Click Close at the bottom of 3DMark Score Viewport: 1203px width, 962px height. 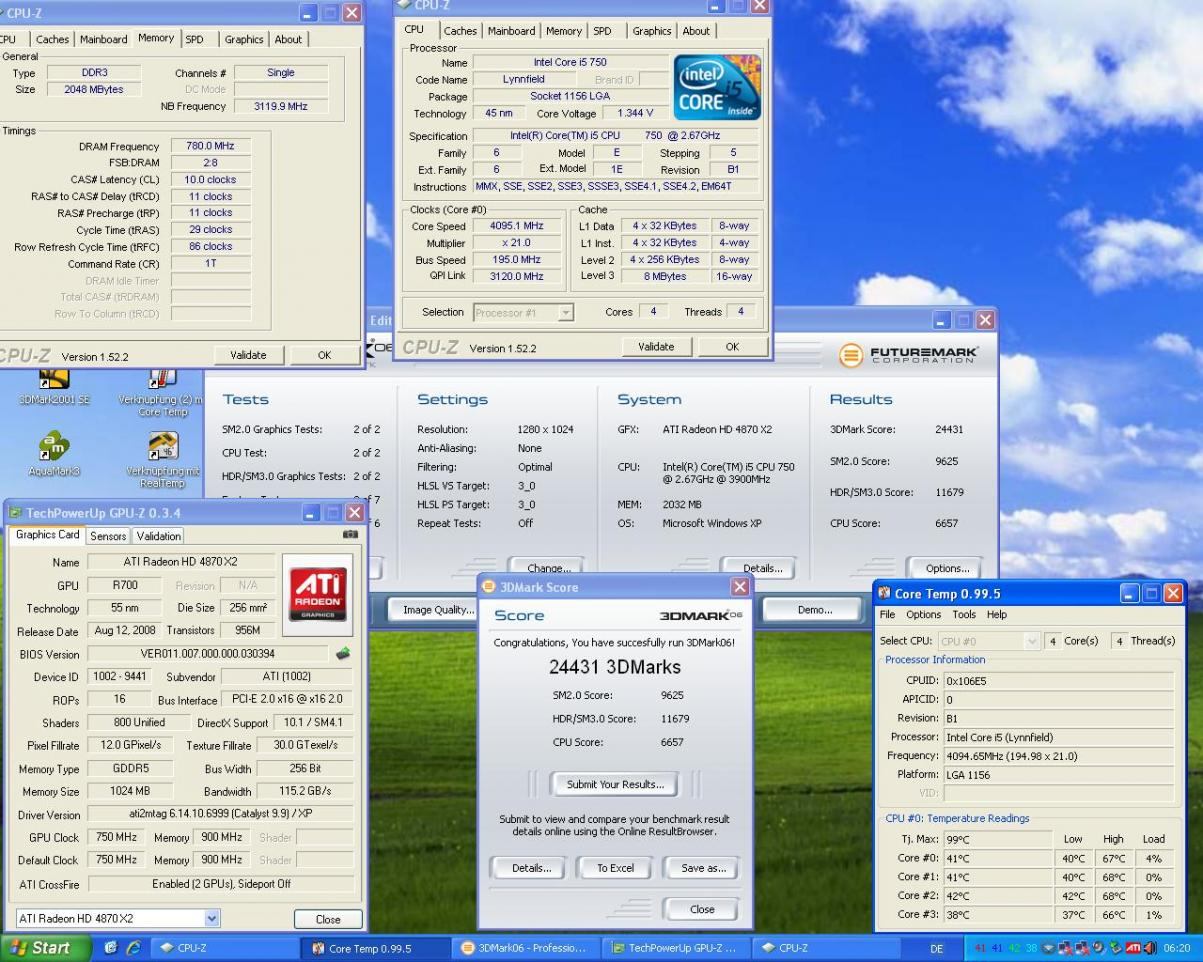[x=702, y=909]
